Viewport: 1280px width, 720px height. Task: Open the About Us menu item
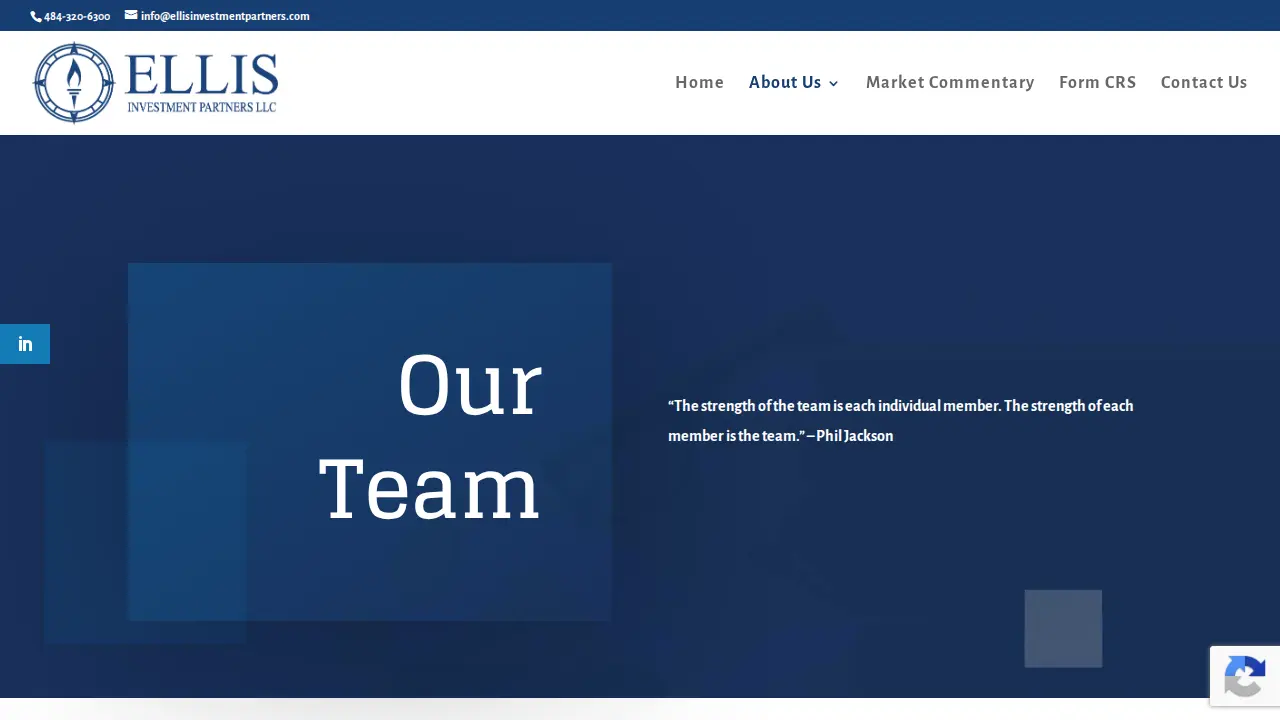[x=785, y=83]
